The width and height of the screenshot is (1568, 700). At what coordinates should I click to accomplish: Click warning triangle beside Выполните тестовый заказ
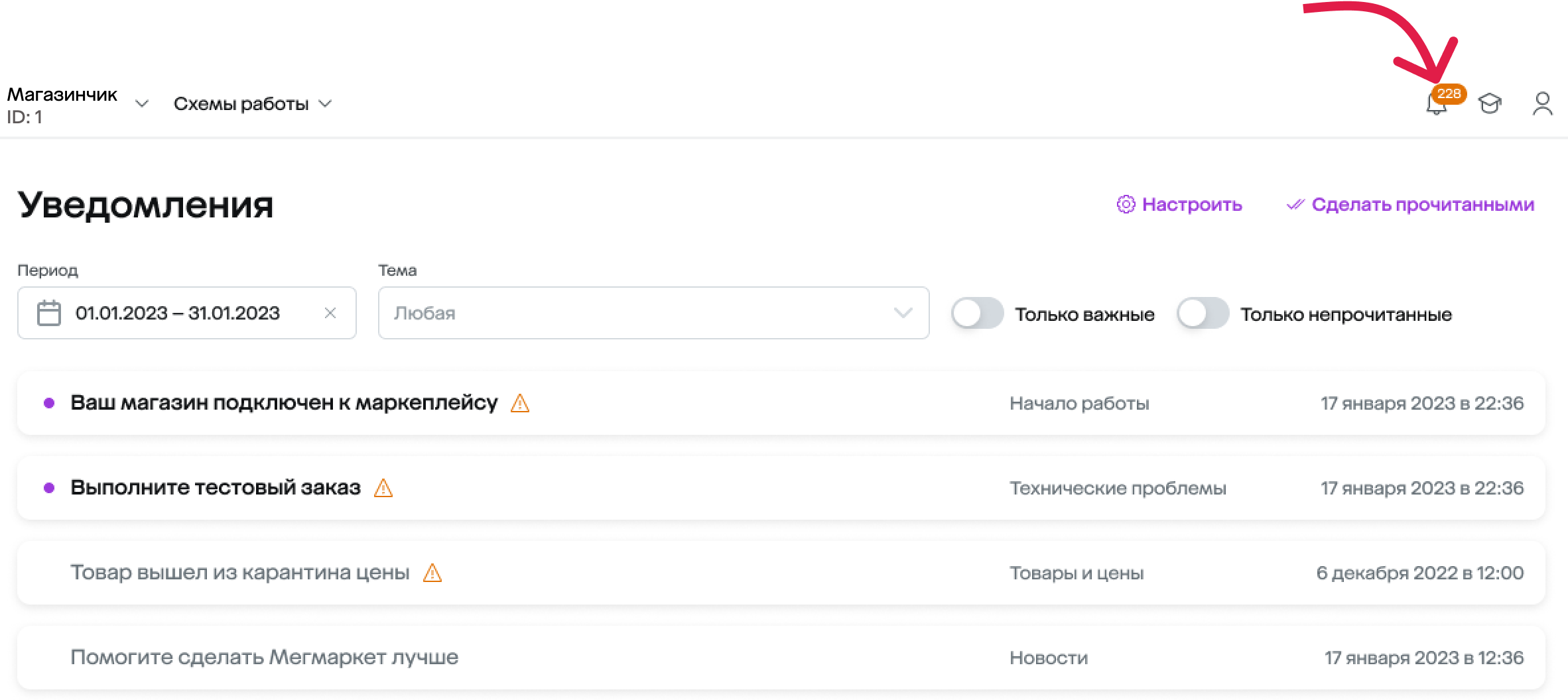click(x=383, y=489)
